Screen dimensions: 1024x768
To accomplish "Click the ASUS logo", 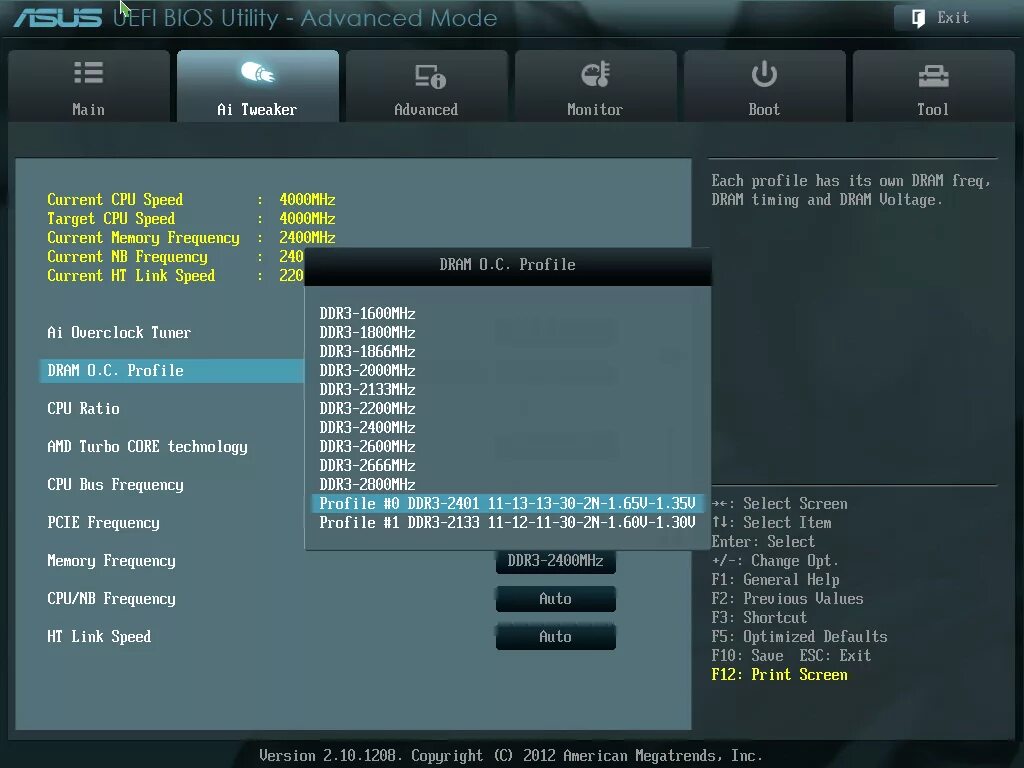I will (x=58, y=18).
